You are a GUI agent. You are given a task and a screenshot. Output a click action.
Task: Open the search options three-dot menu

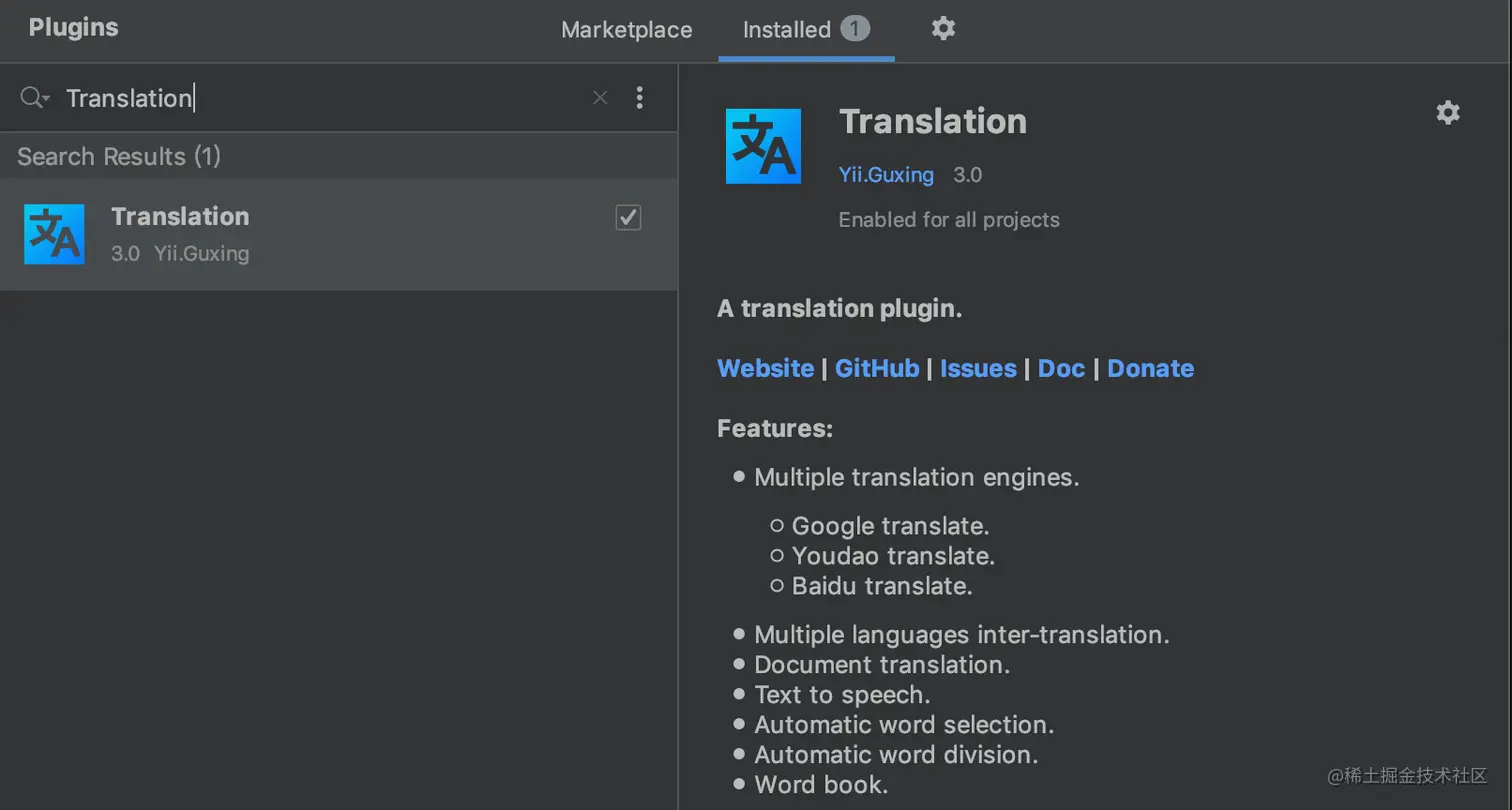pyautogui.click(x=640, y=98)
